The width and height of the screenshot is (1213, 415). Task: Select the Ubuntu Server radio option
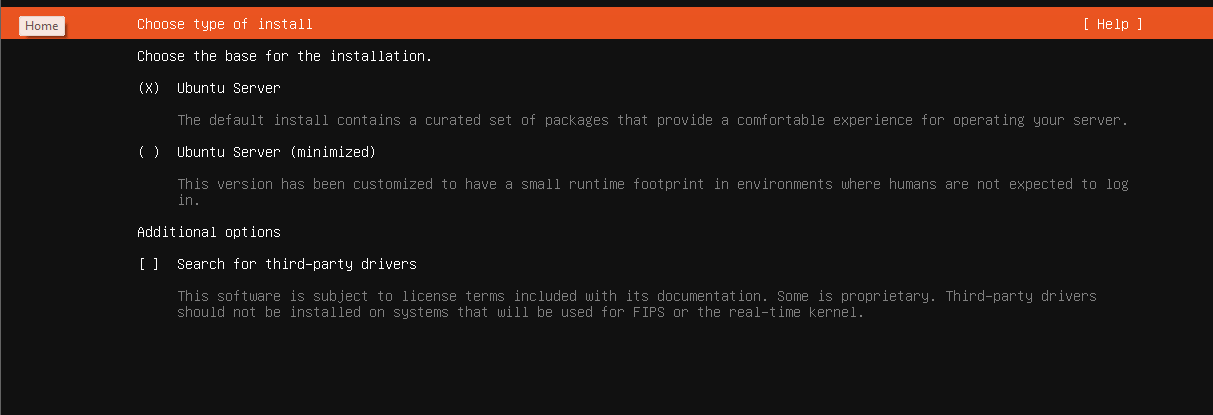coord(149,88)
